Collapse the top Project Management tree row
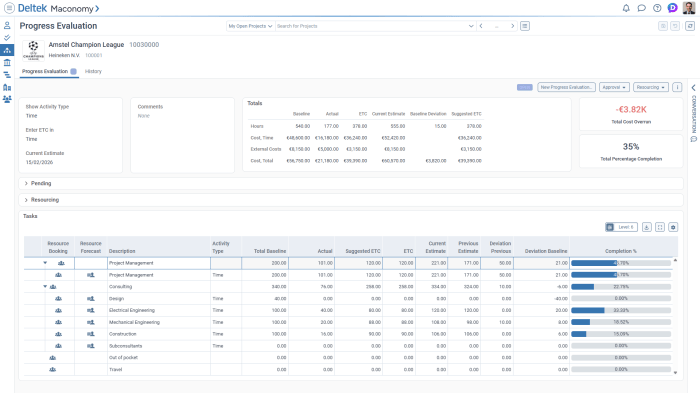The height and width of the screenshot is (393, 700). (x=45, y=263)
